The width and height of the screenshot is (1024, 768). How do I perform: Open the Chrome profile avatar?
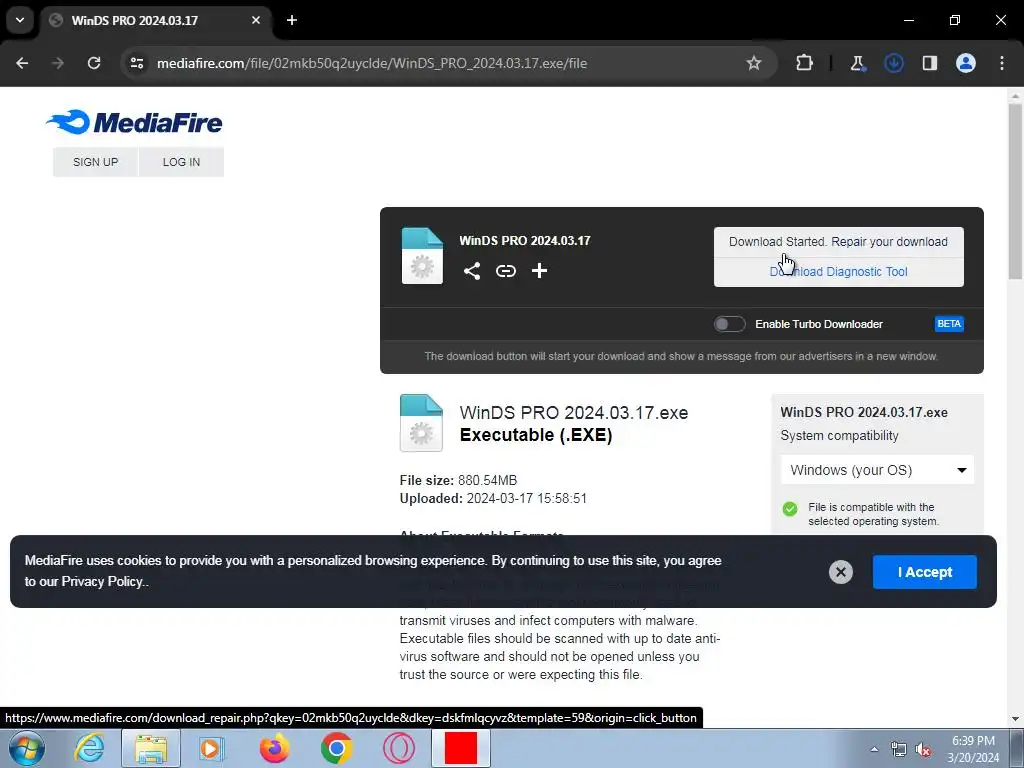tap(966, 63)
